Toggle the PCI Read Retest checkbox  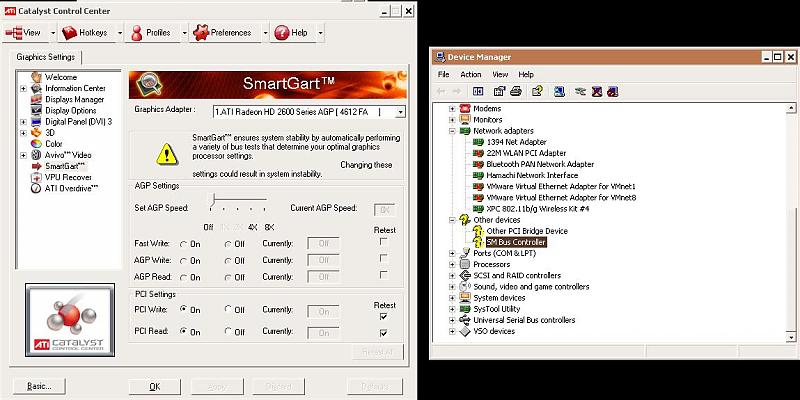(x=384, y=333)
